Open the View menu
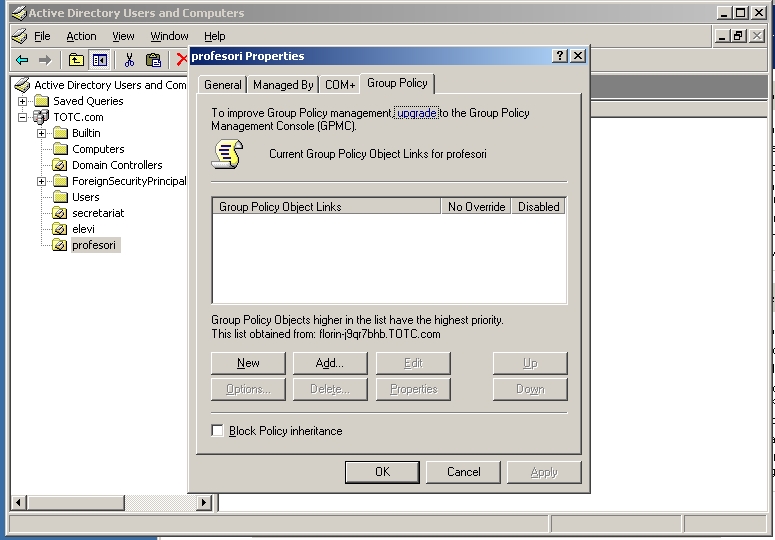 123,36
